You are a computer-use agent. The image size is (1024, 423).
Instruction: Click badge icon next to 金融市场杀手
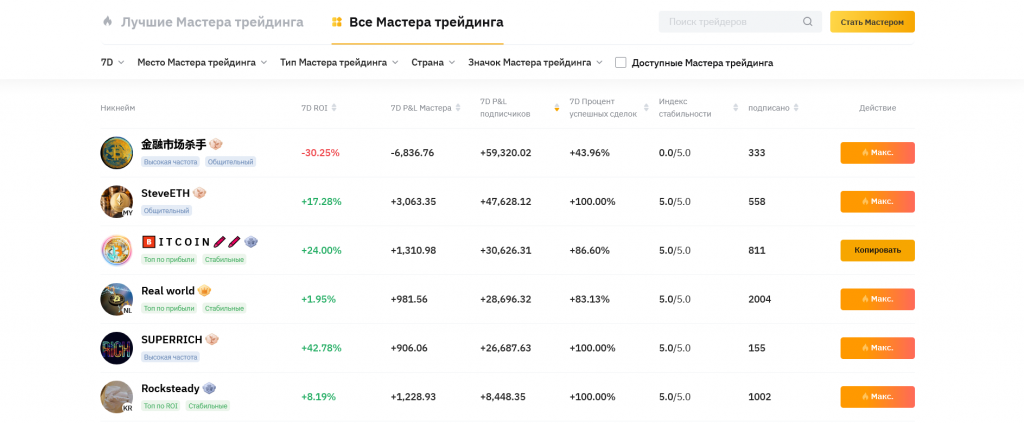pyautogui.click(x=216, y=144)
